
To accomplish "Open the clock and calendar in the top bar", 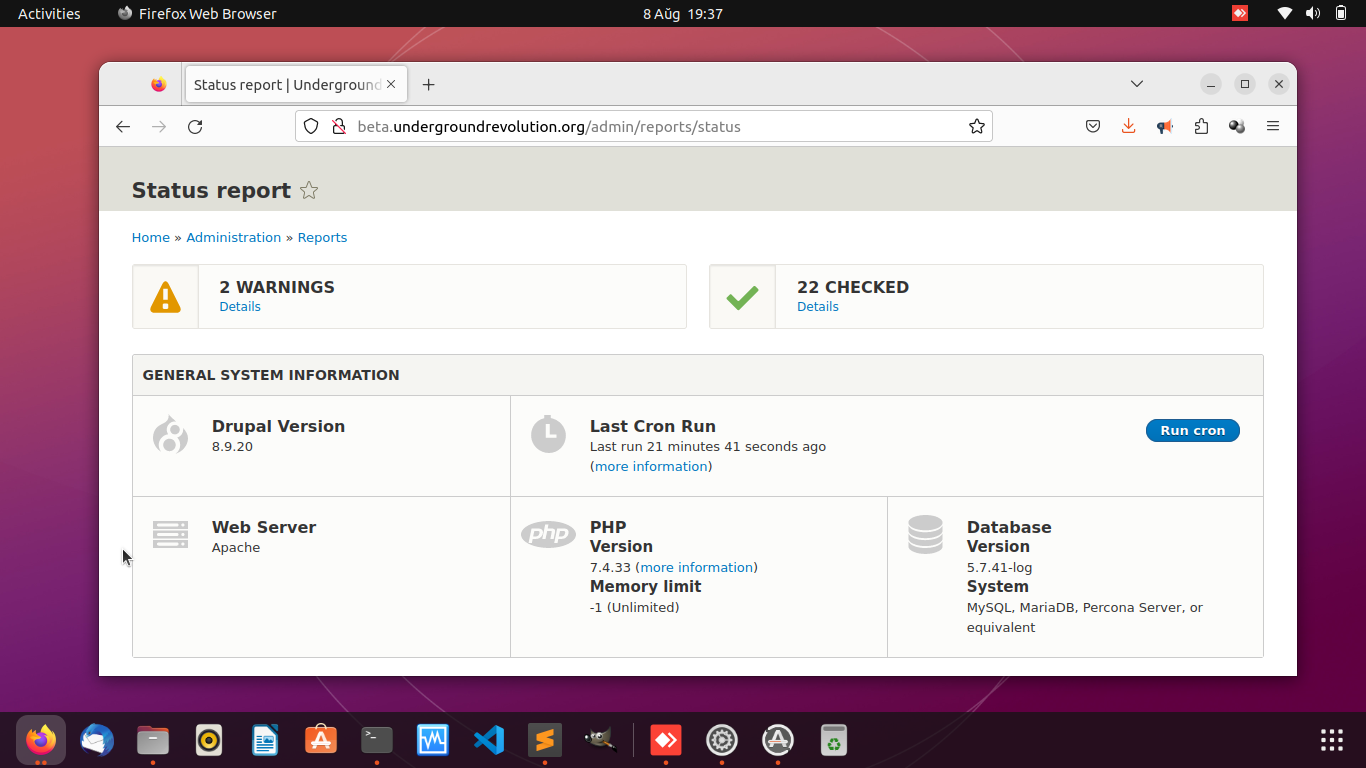I will [x=683, y=14].
